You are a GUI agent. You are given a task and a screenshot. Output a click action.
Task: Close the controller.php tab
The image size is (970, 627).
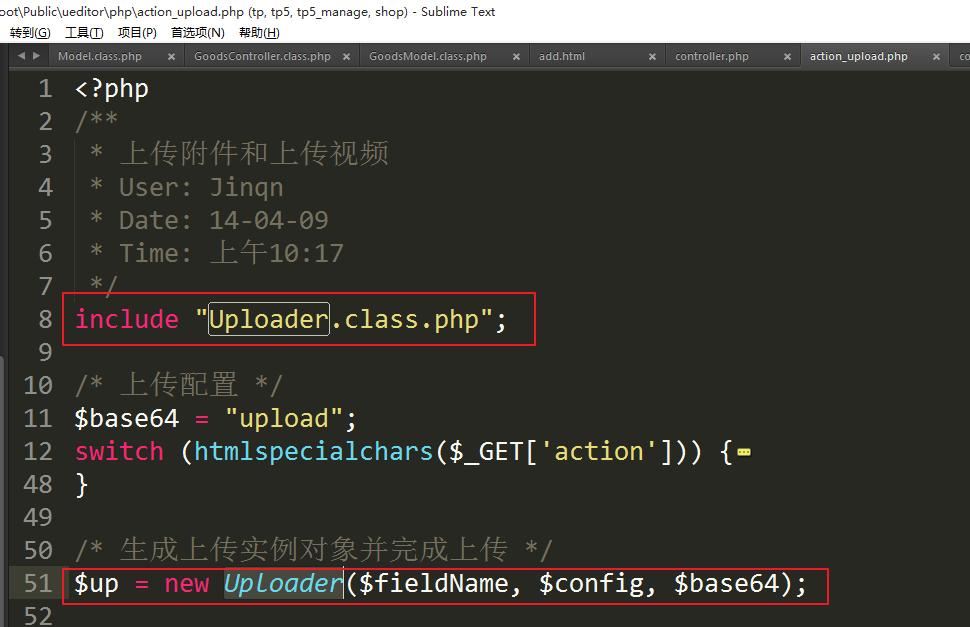786,57
